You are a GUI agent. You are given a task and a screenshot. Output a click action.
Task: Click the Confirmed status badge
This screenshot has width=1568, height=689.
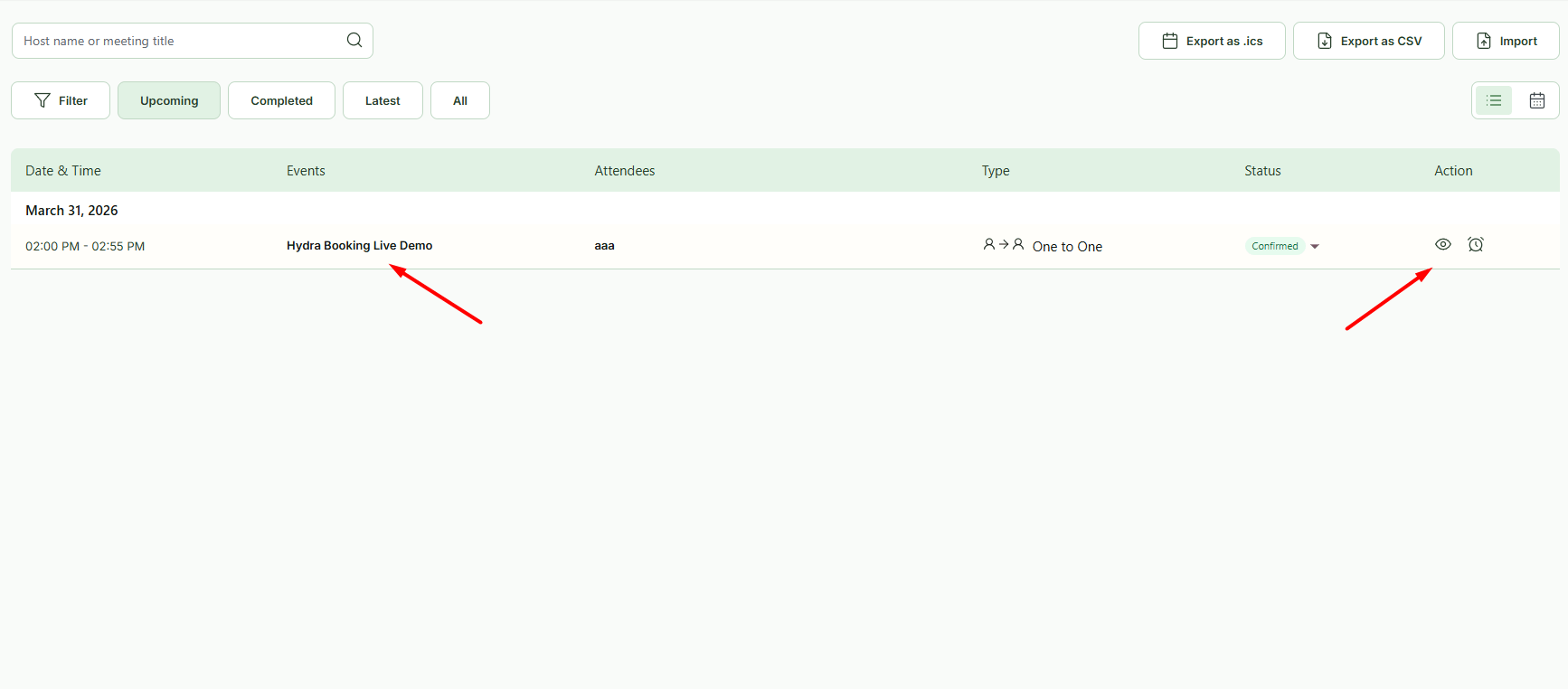click(x=1275, y=246)
